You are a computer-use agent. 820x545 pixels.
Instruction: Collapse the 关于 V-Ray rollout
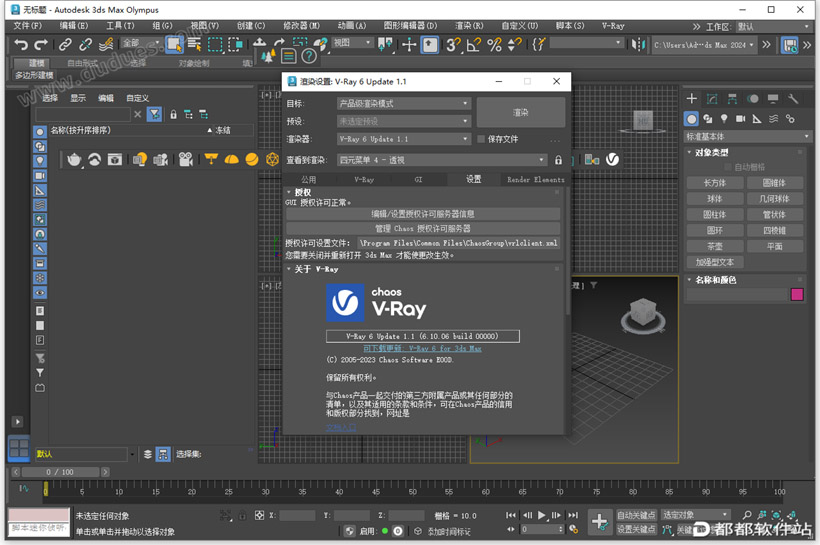[289, 269]
